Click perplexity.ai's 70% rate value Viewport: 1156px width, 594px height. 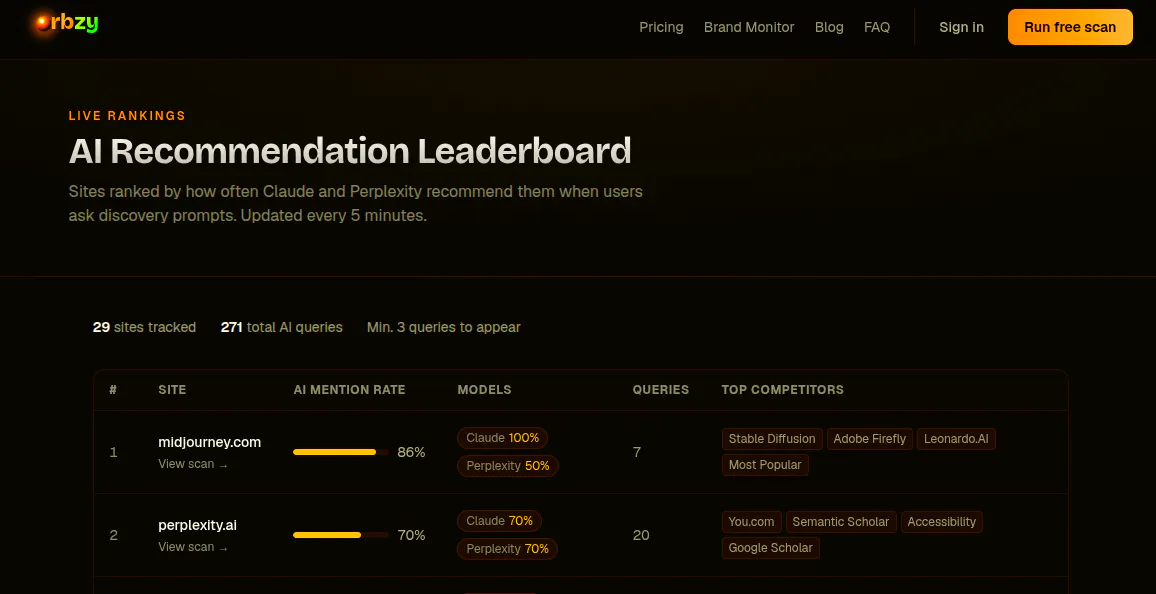411,535
